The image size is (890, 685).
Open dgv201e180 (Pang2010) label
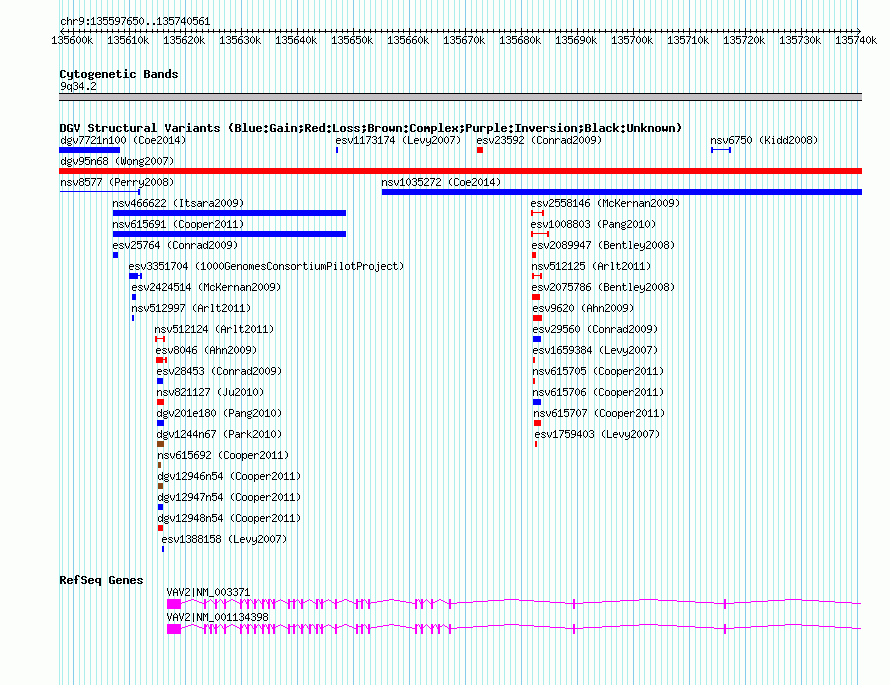(x=219, y=413)
